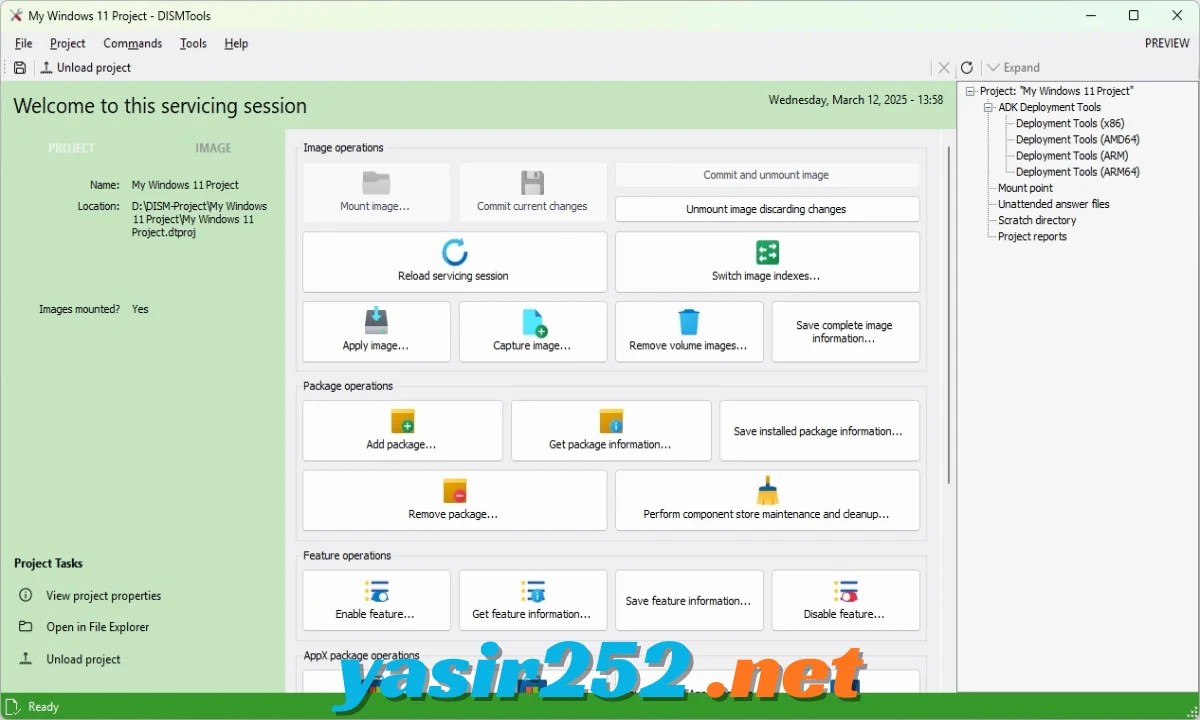
Task: Select Deployment Tools (AMD64) tree item
Action: (x=1078, y=139)
